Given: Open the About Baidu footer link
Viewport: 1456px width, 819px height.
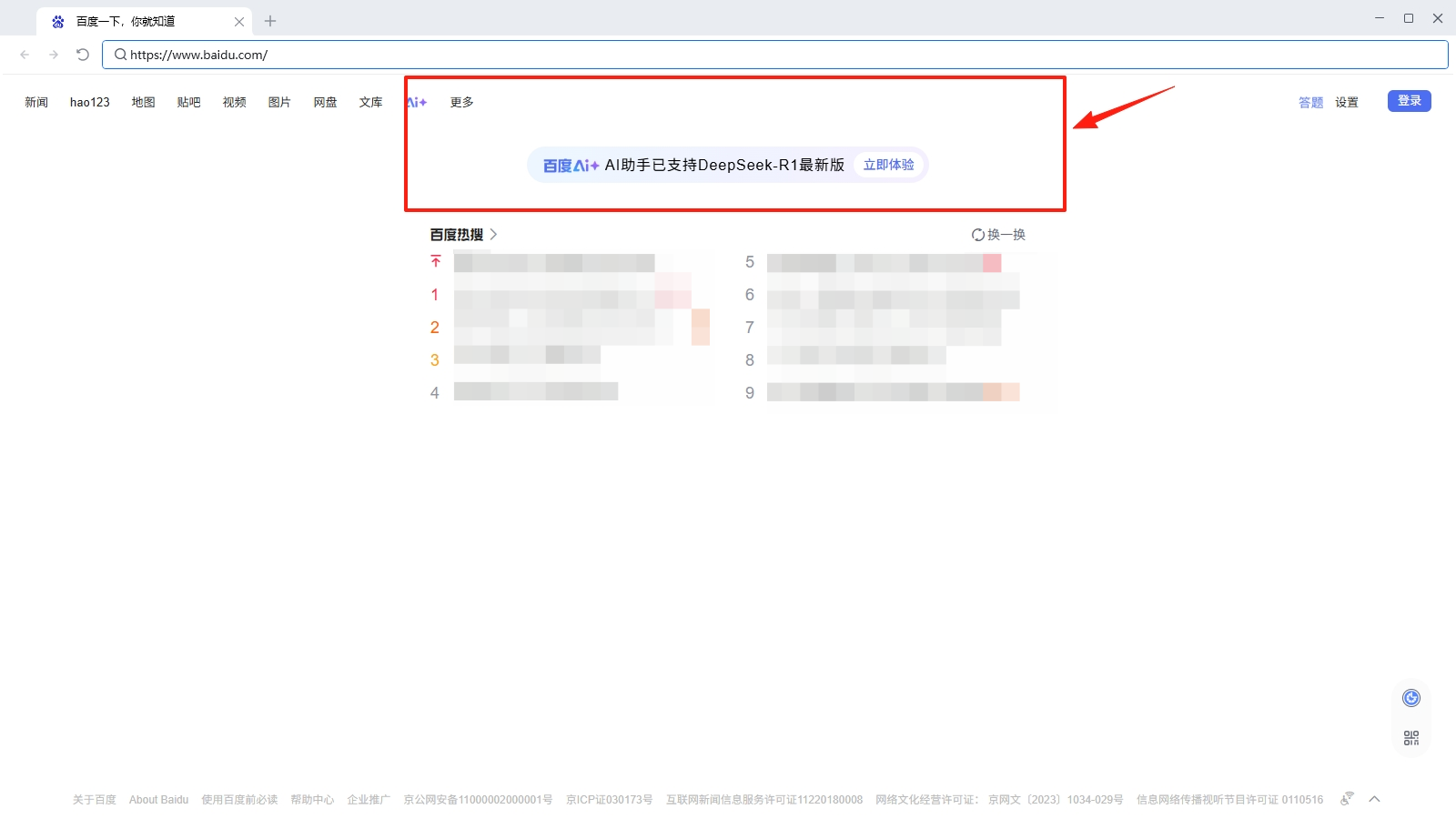Looking at the screenshot, I should (159, 800).
